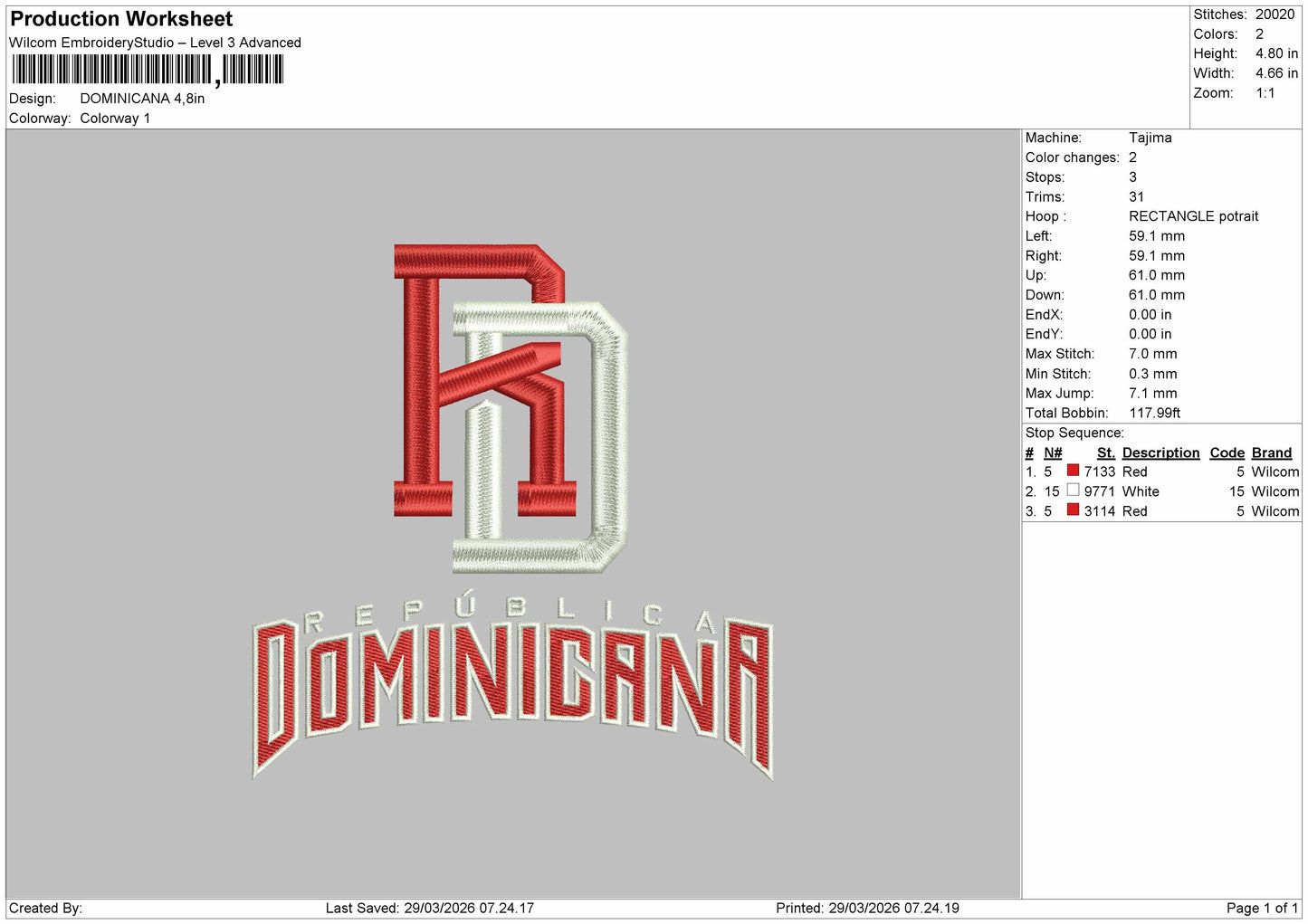Click 'Wilcom EmbroideryStudio – Level 3 Advanced' text
This screenshot has height=924, width=1308.
(x=155, y=43)
